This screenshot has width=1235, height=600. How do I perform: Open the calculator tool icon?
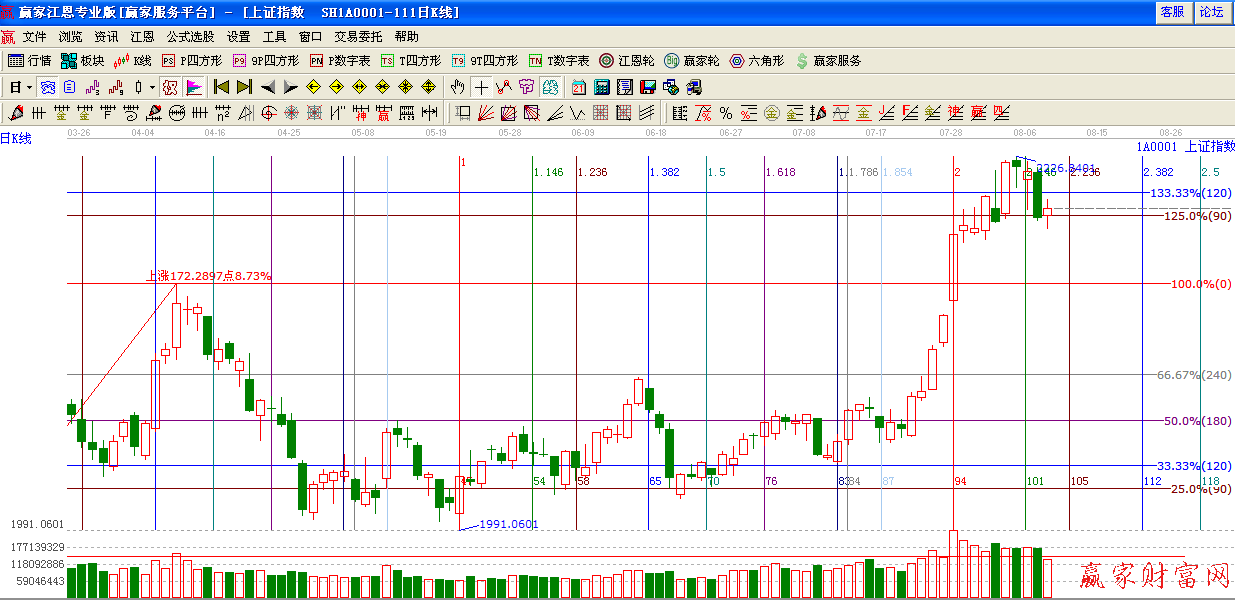(603, 87)
